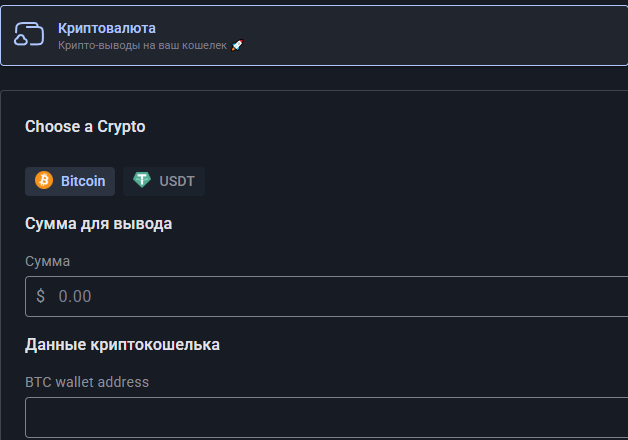Click the dollar sign in amount field
The width and height of the screenshot is (628, 440).
click(x=40, y=296)
